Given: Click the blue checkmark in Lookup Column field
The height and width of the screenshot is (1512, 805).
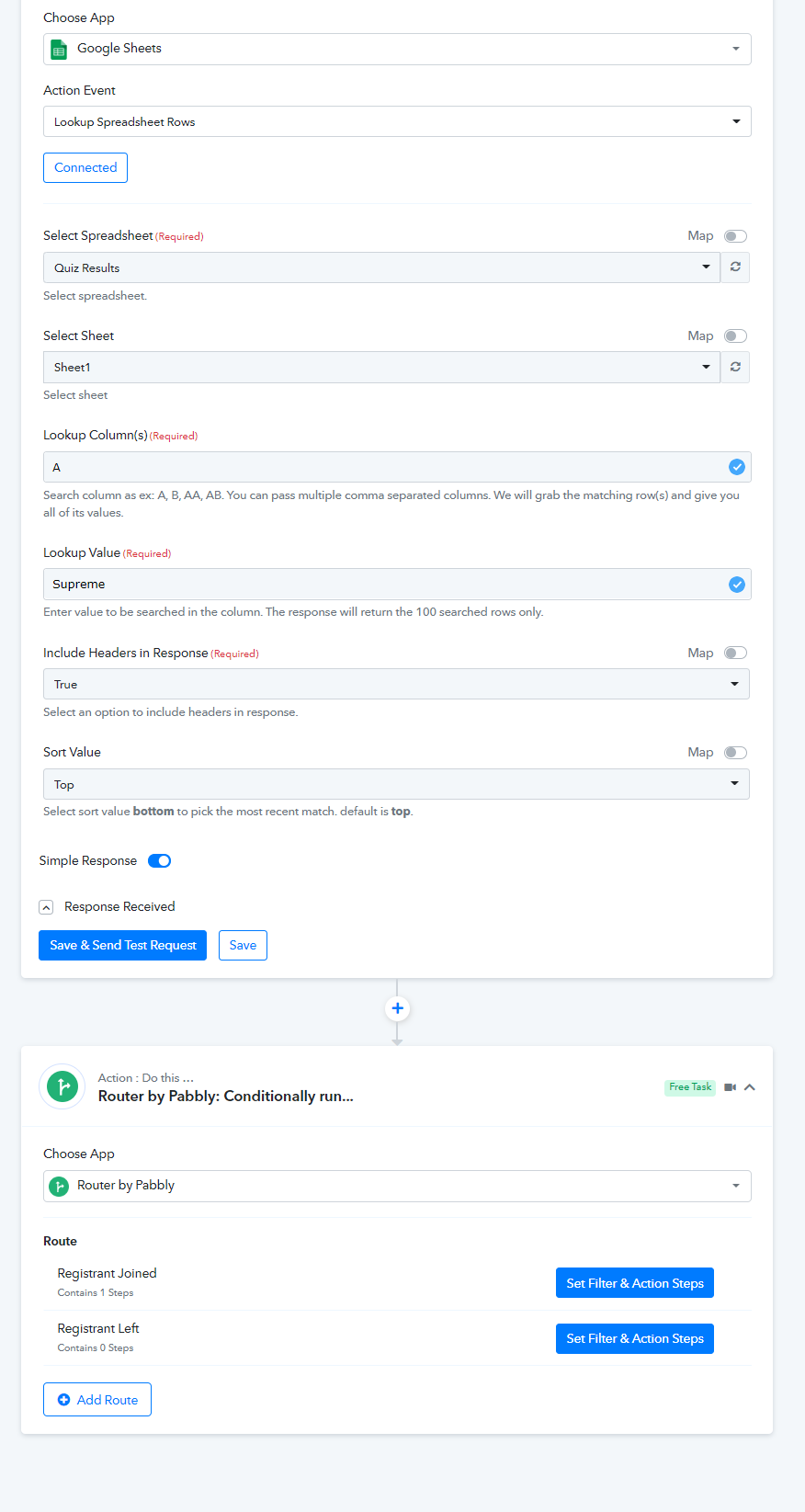Looking at the screenshot, I should (737, 467).
